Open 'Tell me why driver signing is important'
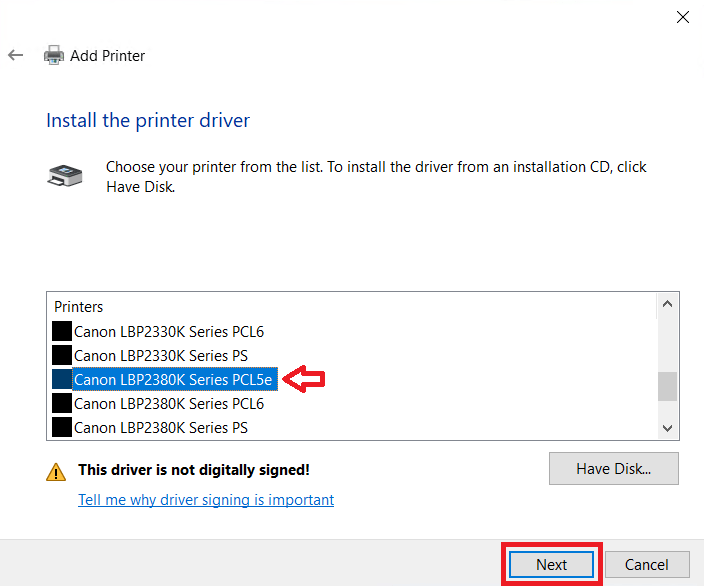This screenshot has width=704, height=586. 206,500
